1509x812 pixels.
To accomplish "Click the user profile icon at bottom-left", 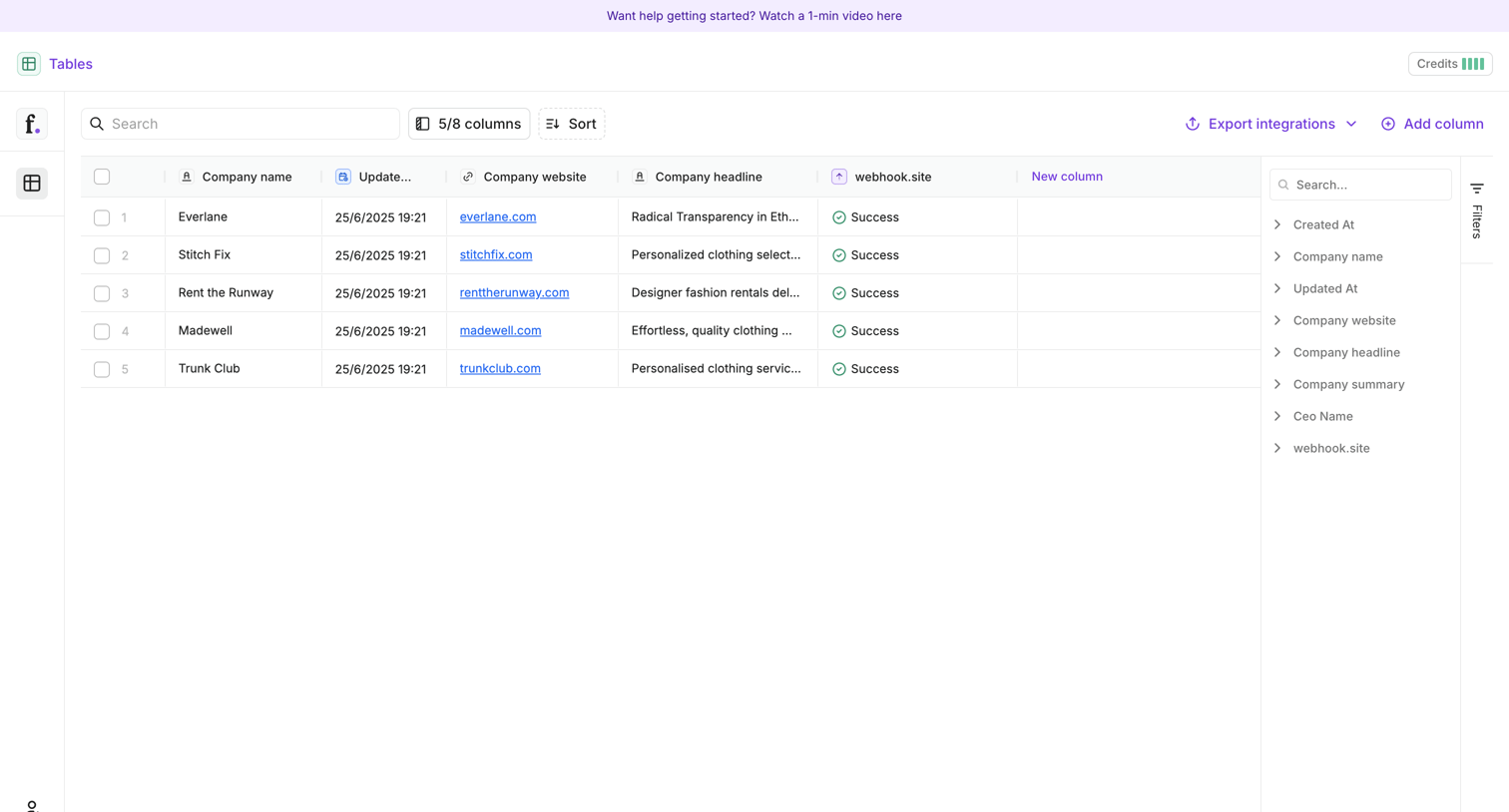I will point(32,805).
